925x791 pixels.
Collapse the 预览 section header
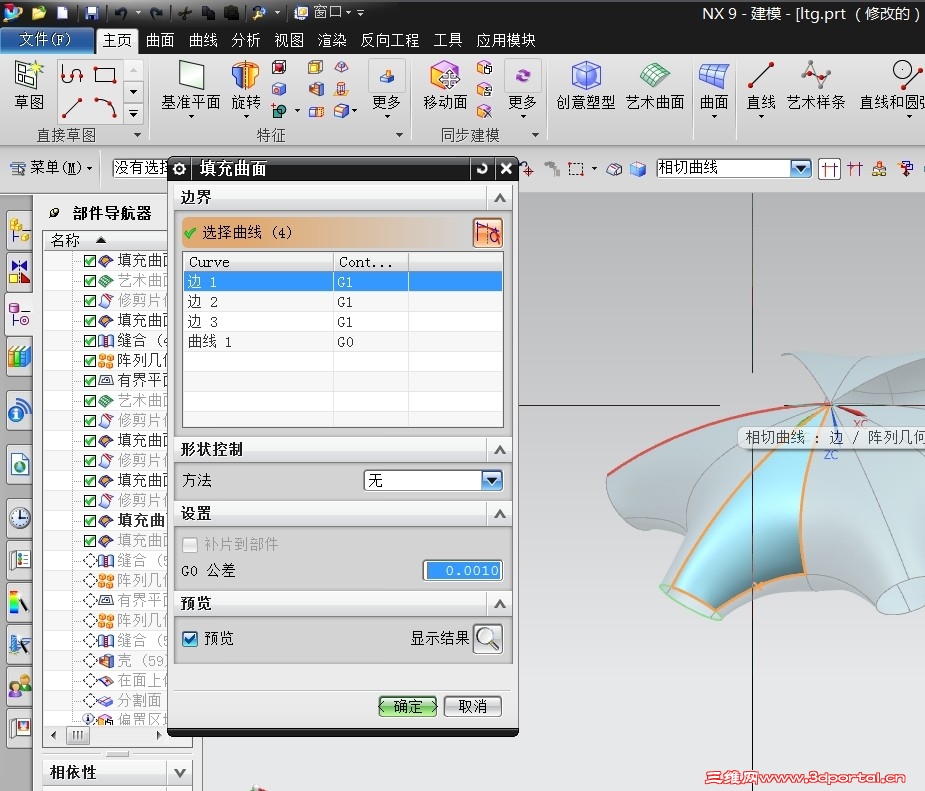(500, 604)
